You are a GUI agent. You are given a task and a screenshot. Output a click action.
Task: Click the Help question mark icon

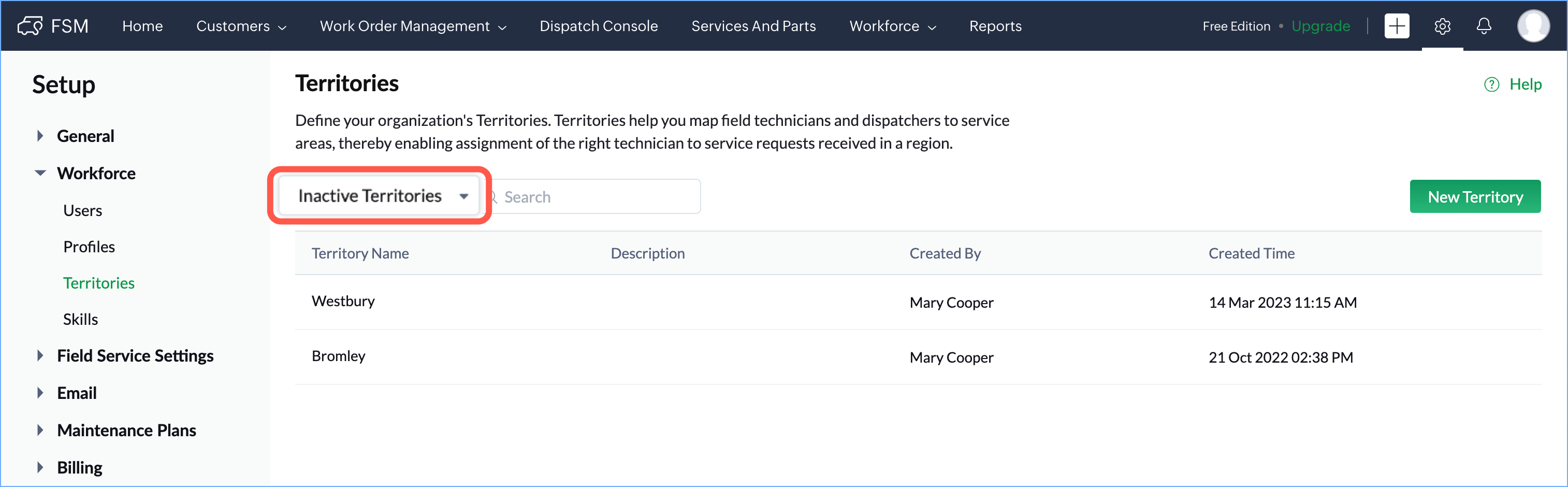(x=1491, y=84)
